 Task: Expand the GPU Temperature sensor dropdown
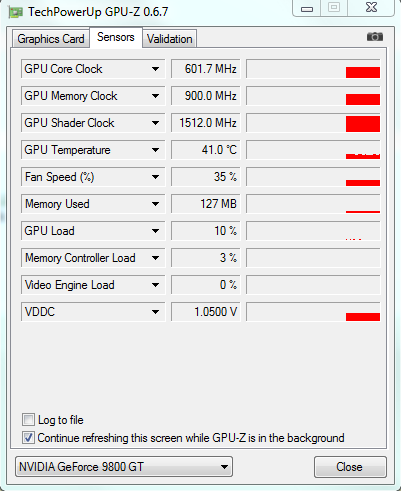[155, 150]
